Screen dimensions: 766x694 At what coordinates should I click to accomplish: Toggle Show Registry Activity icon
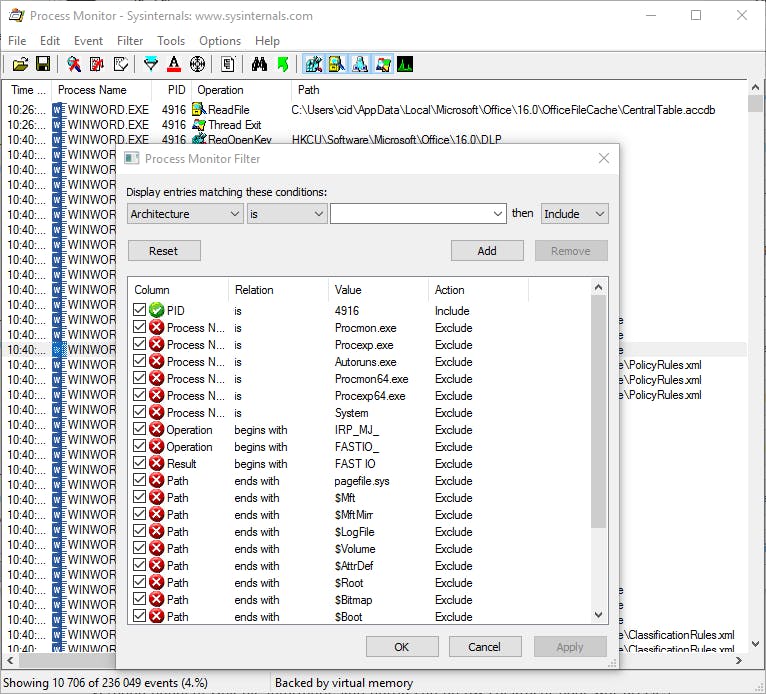pyautogui.click(x=314, y=64)
